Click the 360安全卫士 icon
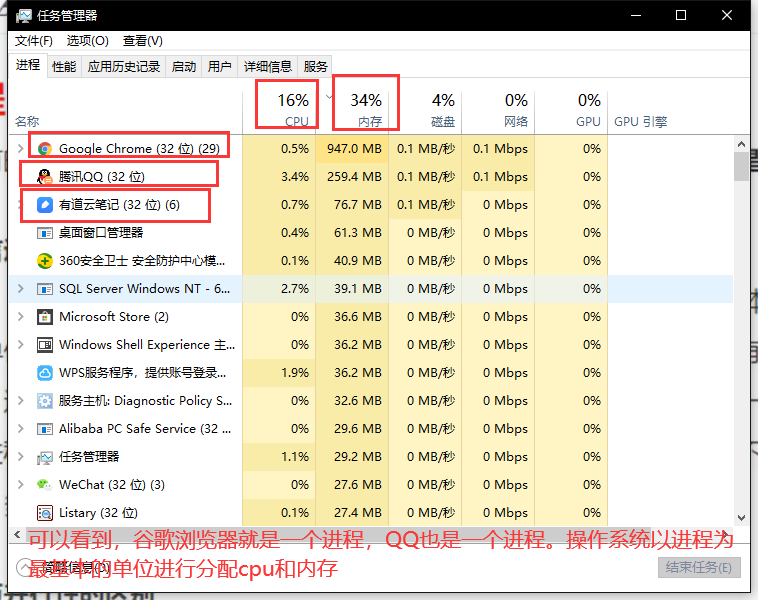The width and height of the screenshot is (758, 600). (45, 261)
